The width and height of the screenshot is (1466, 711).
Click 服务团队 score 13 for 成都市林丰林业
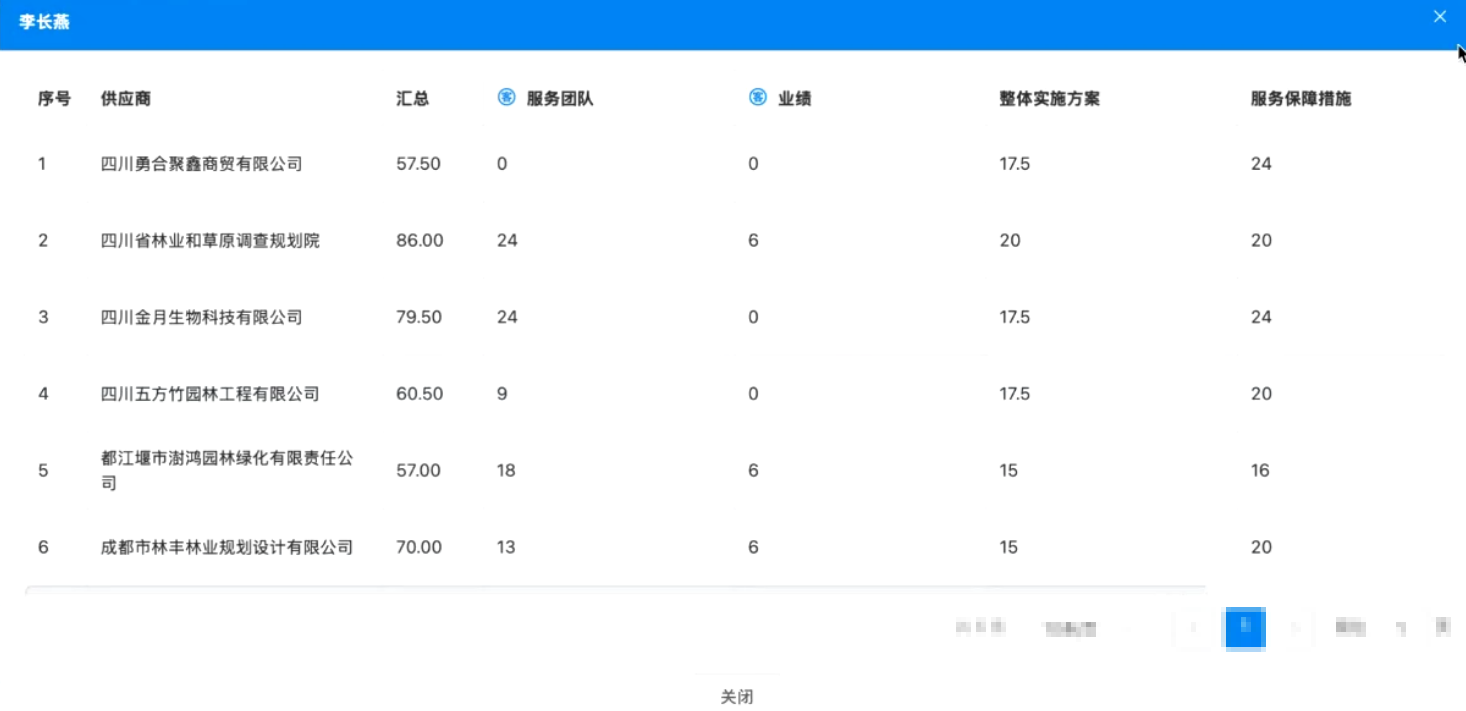(x=506, y=547)
